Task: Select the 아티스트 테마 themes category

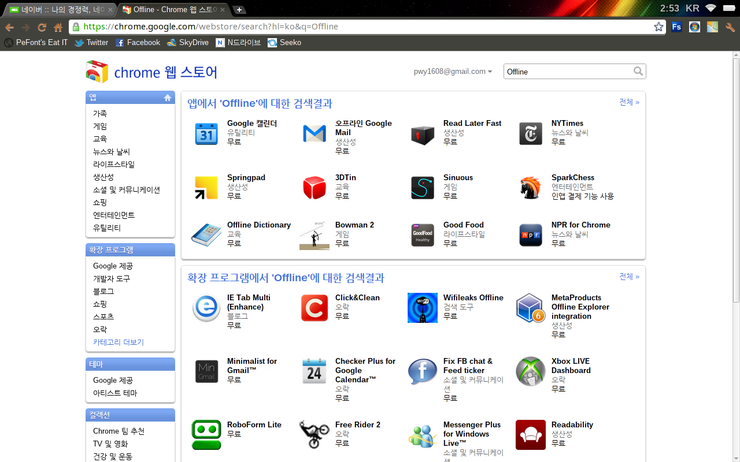Action: tap(115, 393)
